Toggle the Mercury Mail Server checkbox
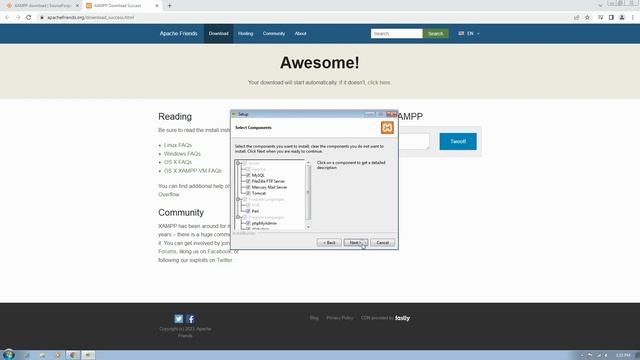The image size is (640, 360). (x=248, y=187)
